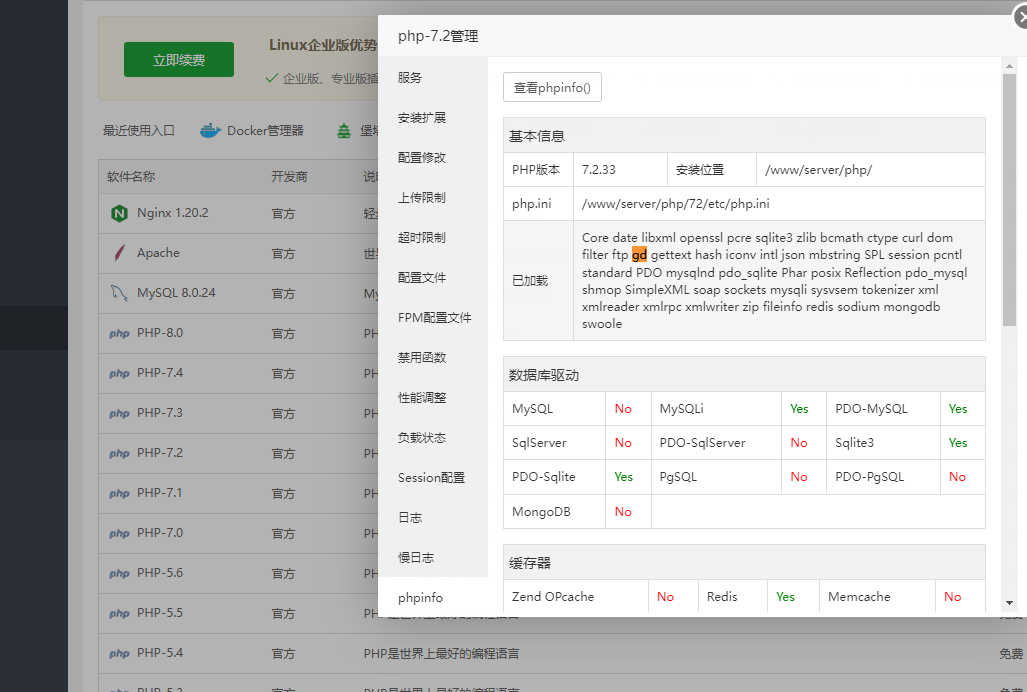Click the 软件名称 column header
The height and width of the screenshot is (692, 1027).
click(131, 177)
